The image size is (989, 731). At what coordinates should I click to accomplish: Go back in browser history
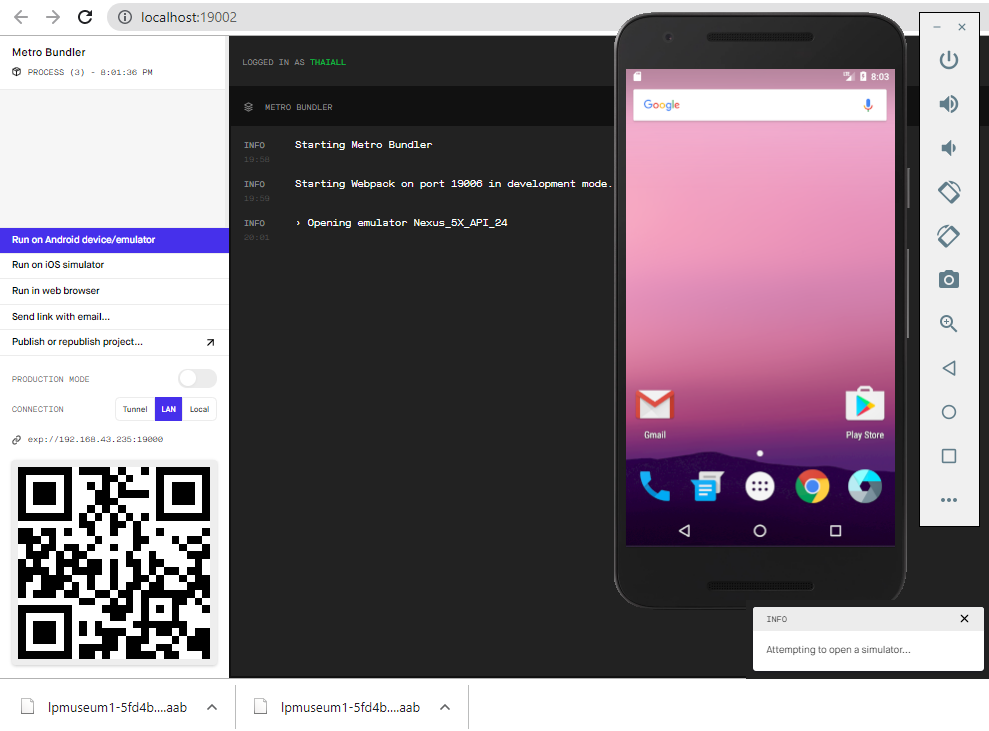(21, 17)
